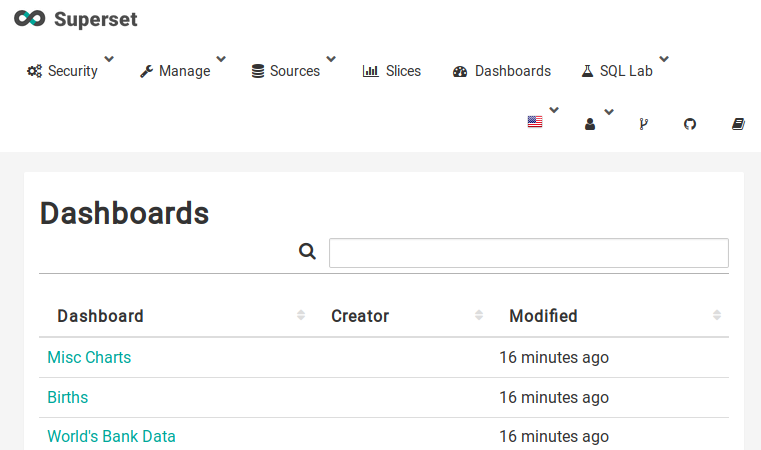Screen dimensions: 761x450
Task: Click Misc Charts '16 minutes ago' cell
Action: 554,358
